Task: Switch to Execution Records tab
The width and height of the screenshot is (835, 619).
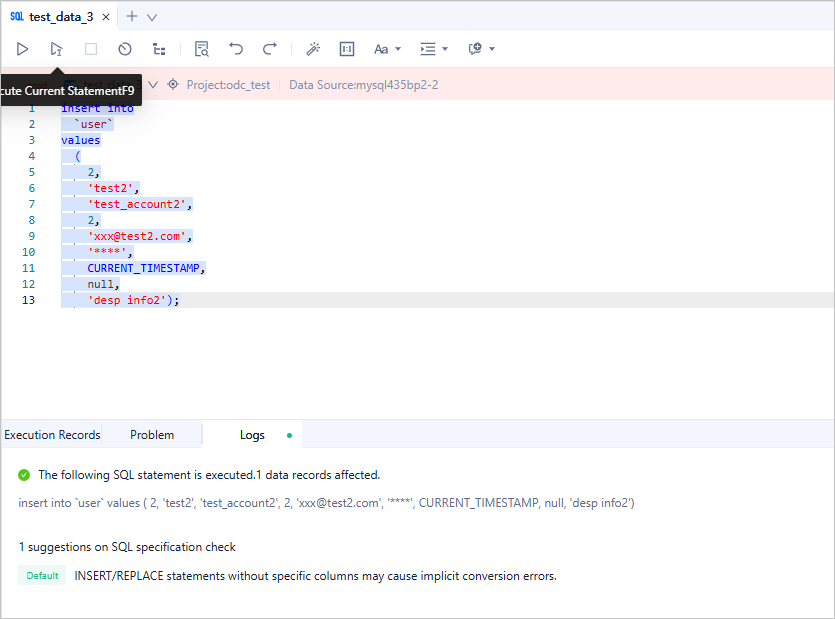Action: tap(52, 435)
